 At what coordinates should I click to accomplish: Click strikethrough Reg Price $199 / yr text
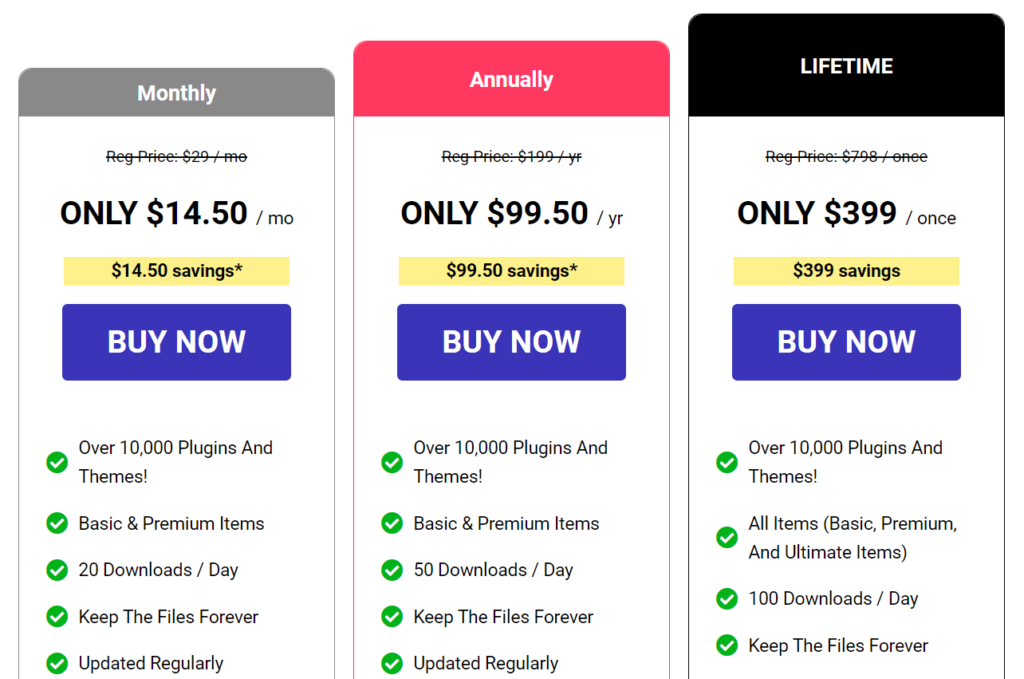click(x=511, y=157)
